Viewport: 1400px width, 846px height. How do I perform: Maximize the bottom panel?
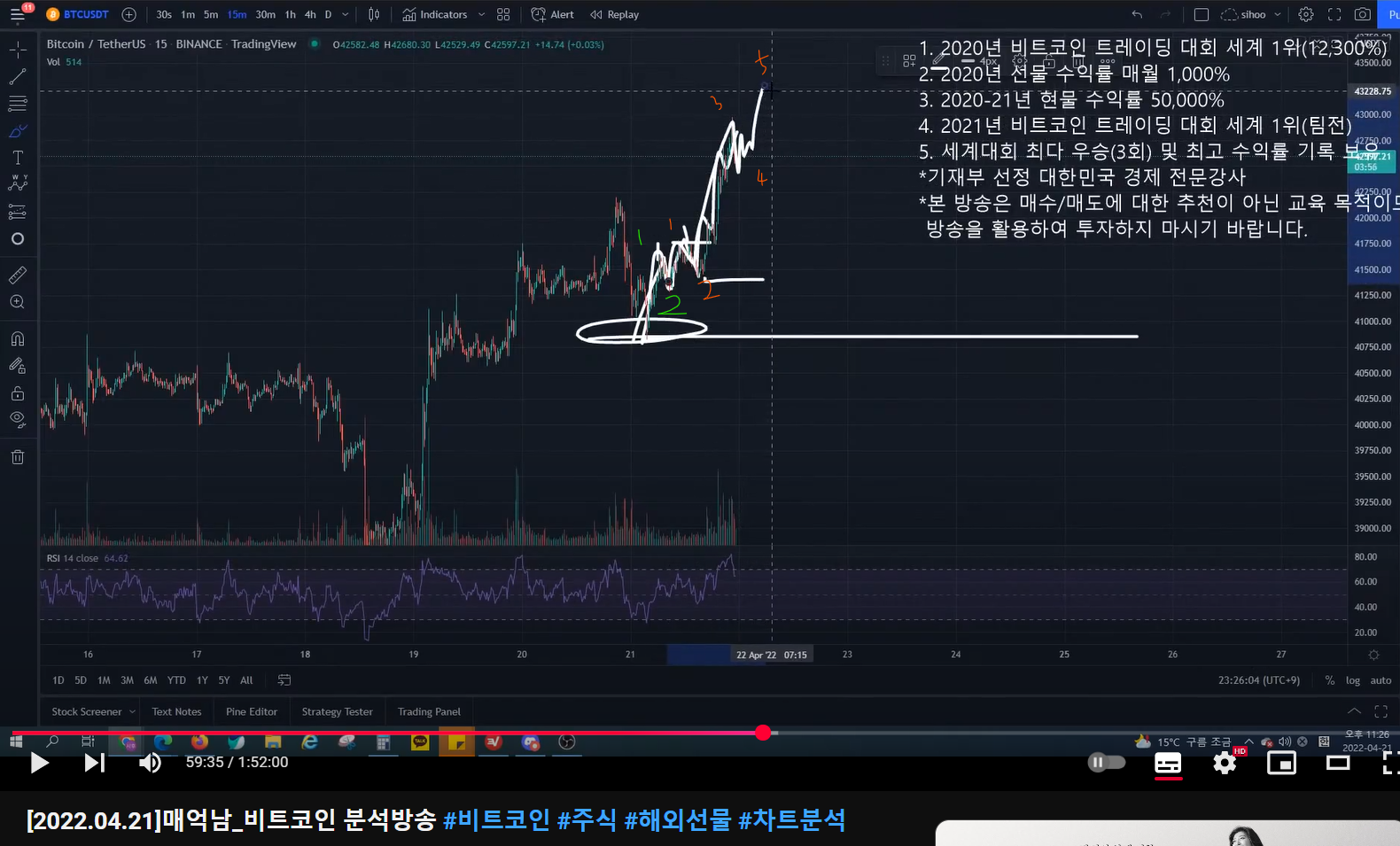[1381, 711]
